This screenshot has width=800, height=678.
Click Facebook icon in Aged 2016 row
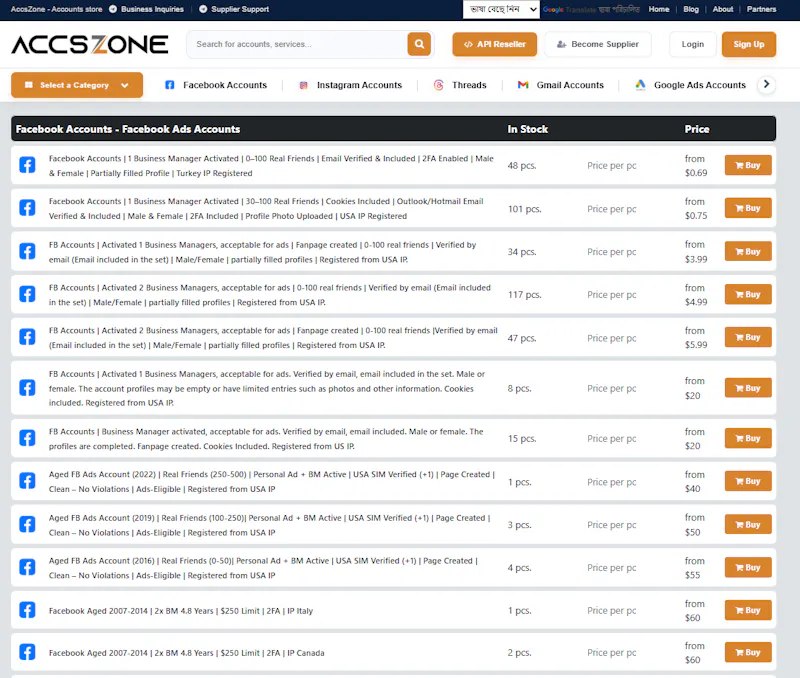coord(28,567)
